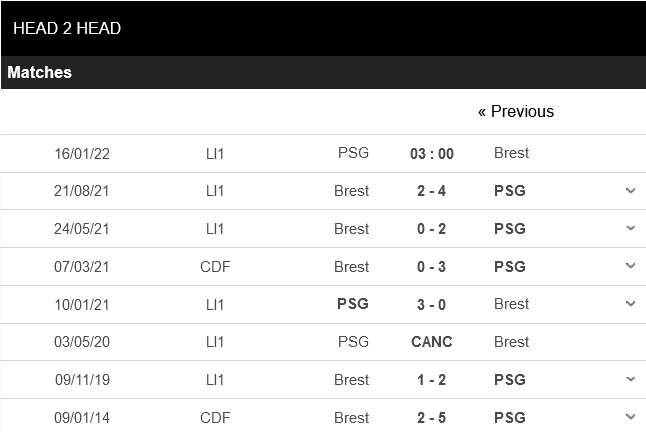
Task: Open the 2 - 5 score result
Action: [x=432, y=418]
